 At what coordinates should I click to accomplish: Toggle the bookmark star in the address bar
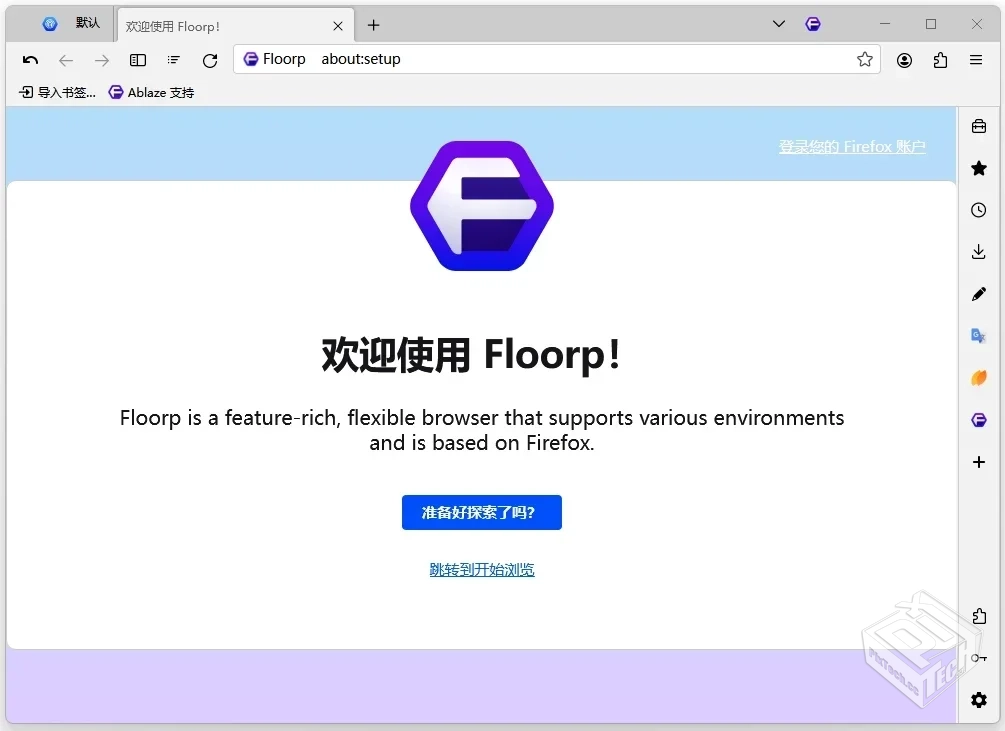click(864, 59)
